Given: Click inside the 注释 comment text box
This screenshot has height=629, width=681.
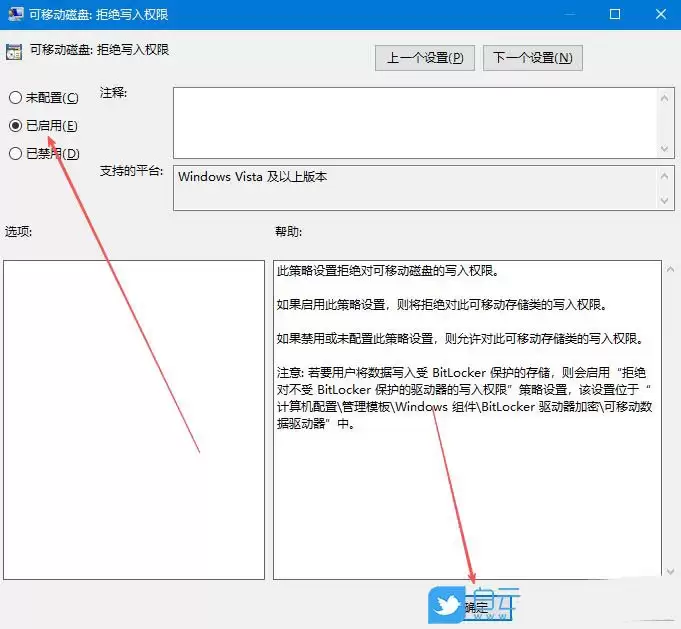Looking at the screenshot, I should tap(416, 123).
